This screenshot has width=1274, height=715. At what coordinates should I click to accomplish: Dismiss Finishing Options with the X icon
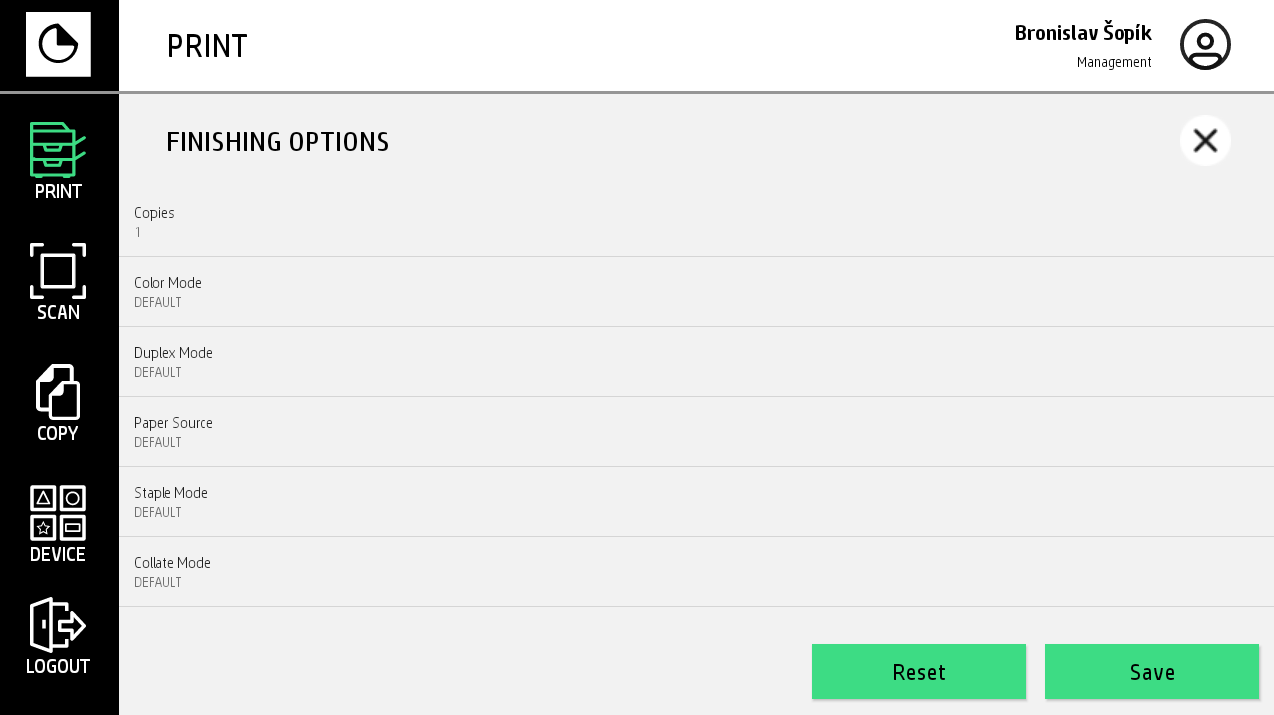click(x=1205, y=140)
